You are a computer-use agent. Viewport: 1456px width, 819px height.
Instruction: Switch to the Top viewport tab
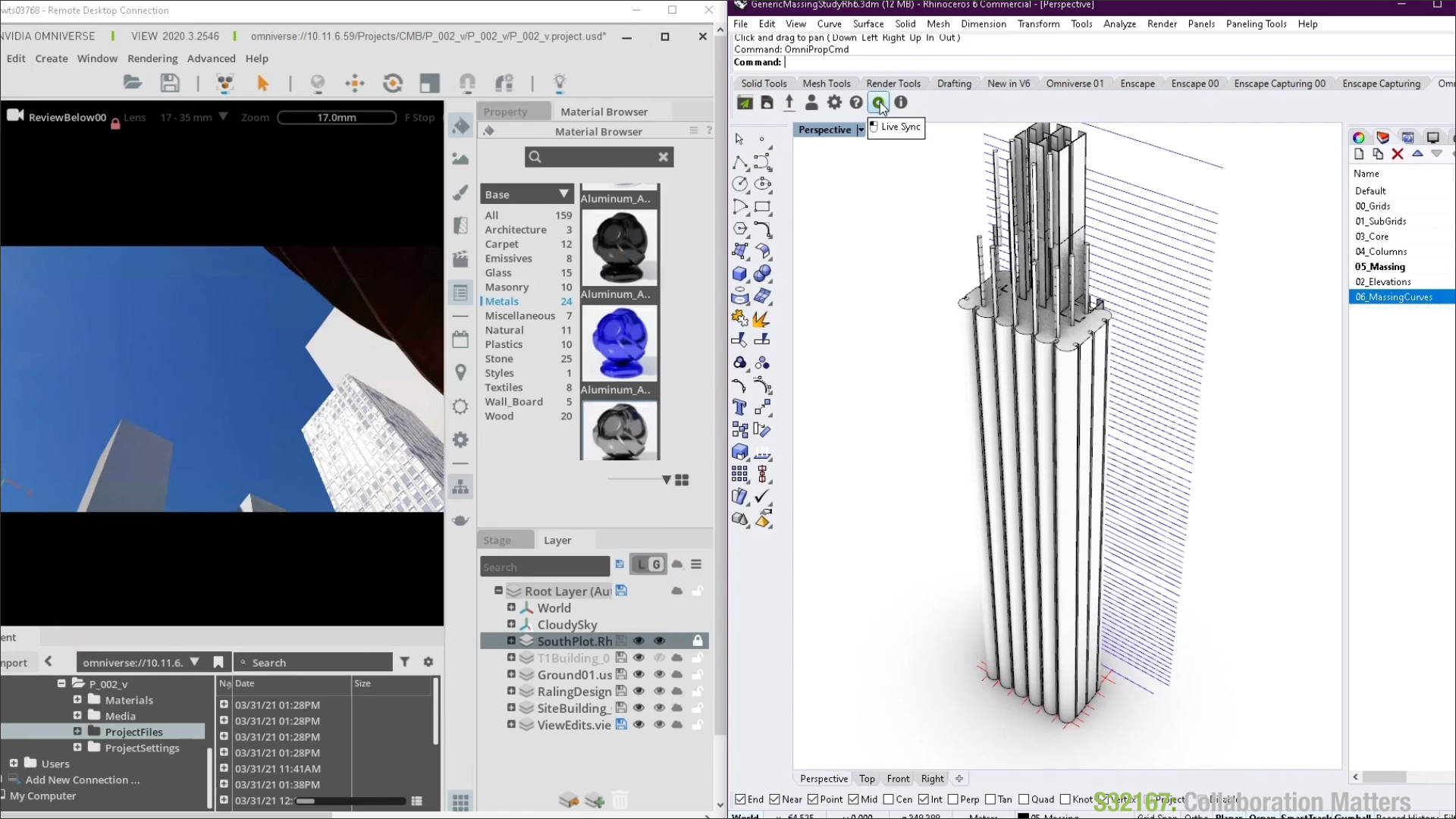[867, 779]
